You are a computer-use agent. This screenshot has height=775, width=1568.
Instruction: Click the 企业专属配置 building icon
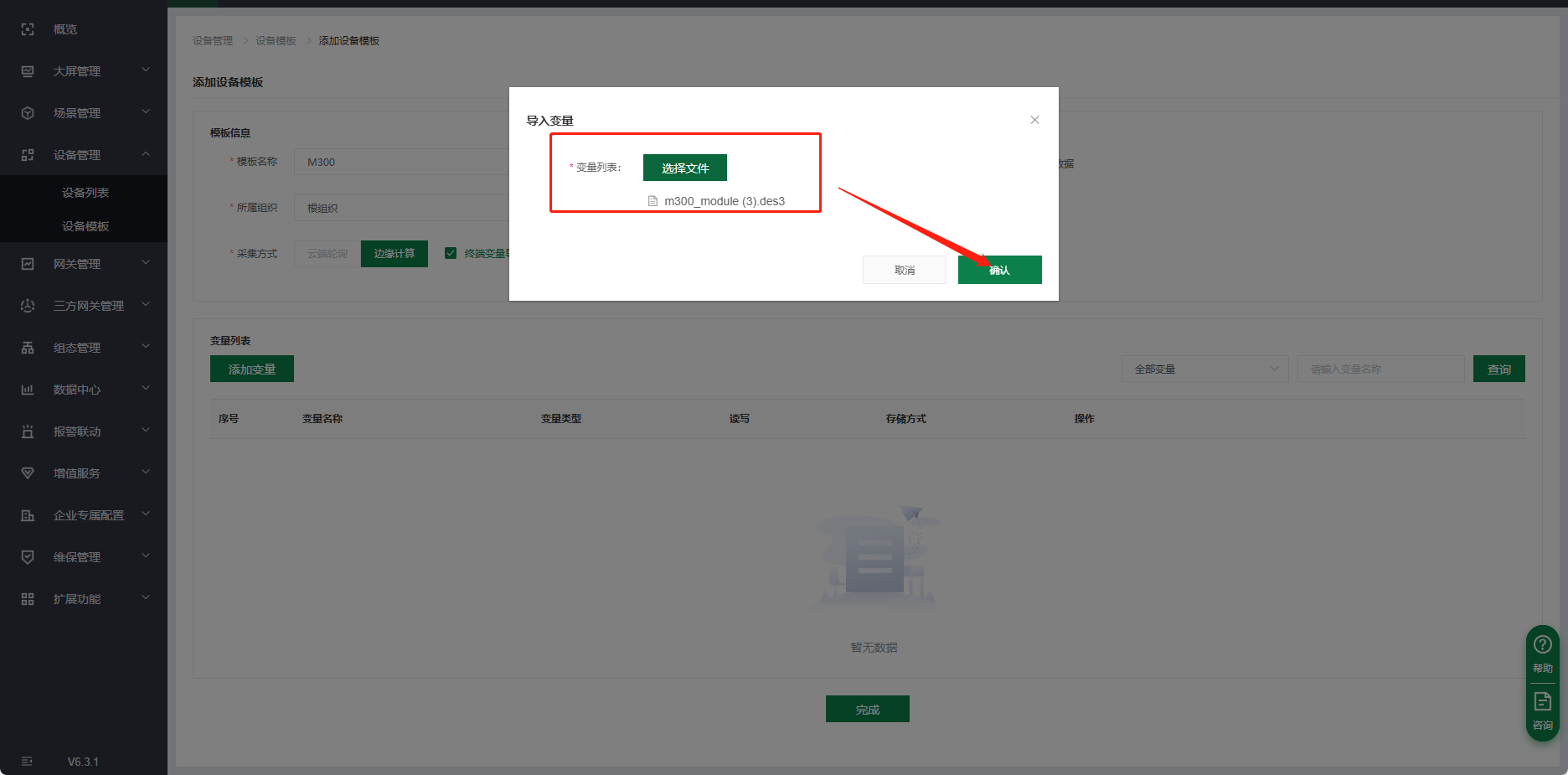[28, 515]
